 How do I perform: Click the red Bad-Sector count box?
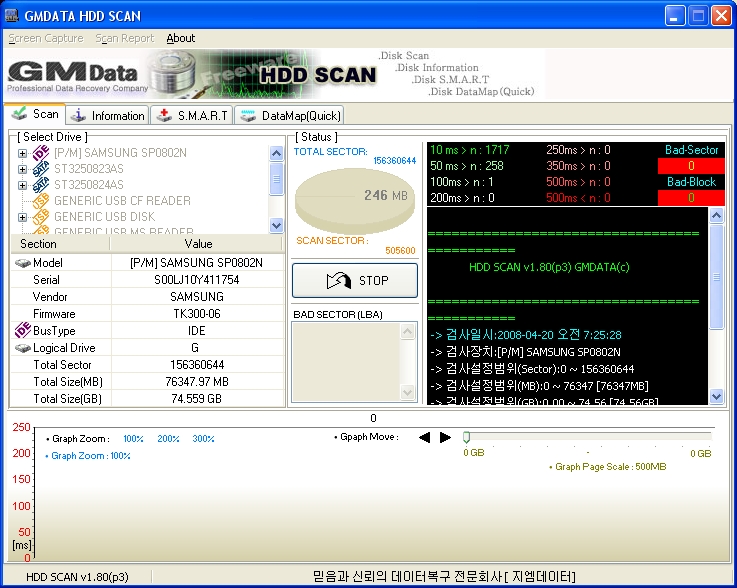(x=691, y=166)
